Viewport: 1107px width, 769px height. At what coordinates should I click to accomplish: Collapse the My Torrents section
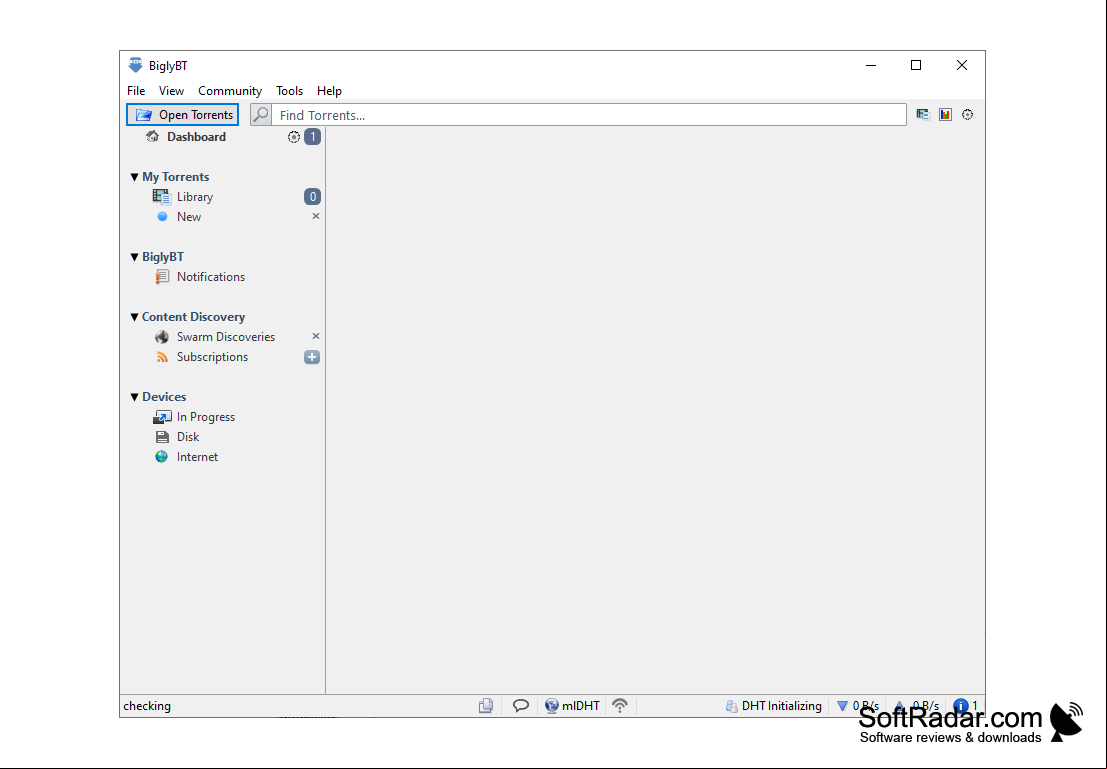[x=134, y=177]
